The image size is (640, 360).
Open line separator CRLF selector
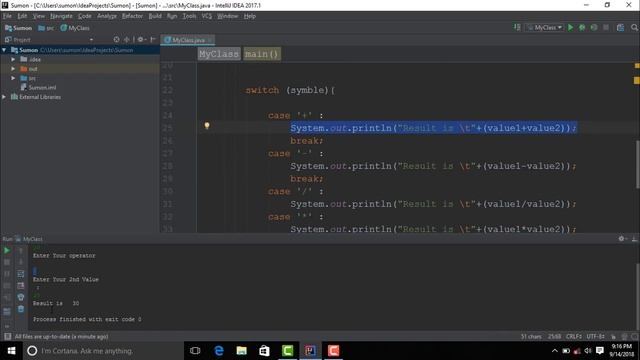click(x=574, y=336)
